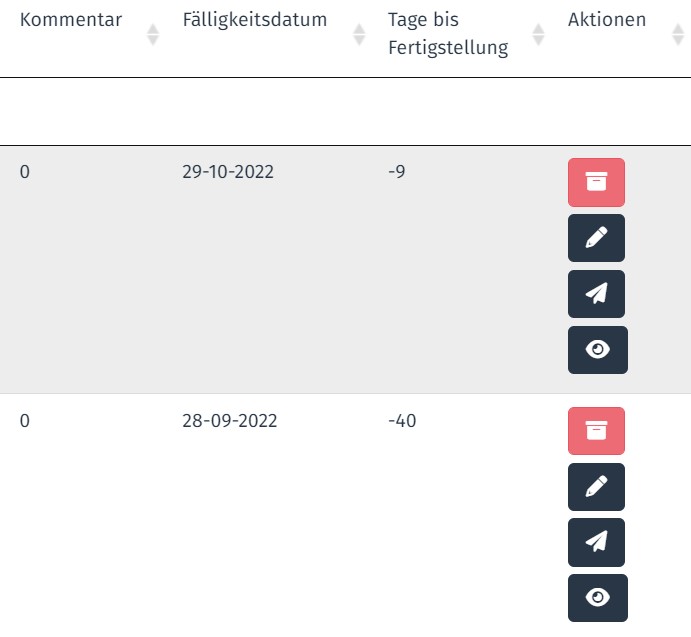Send the task due 29-10-2022
The image size is (691, 637).
point(596,294)
